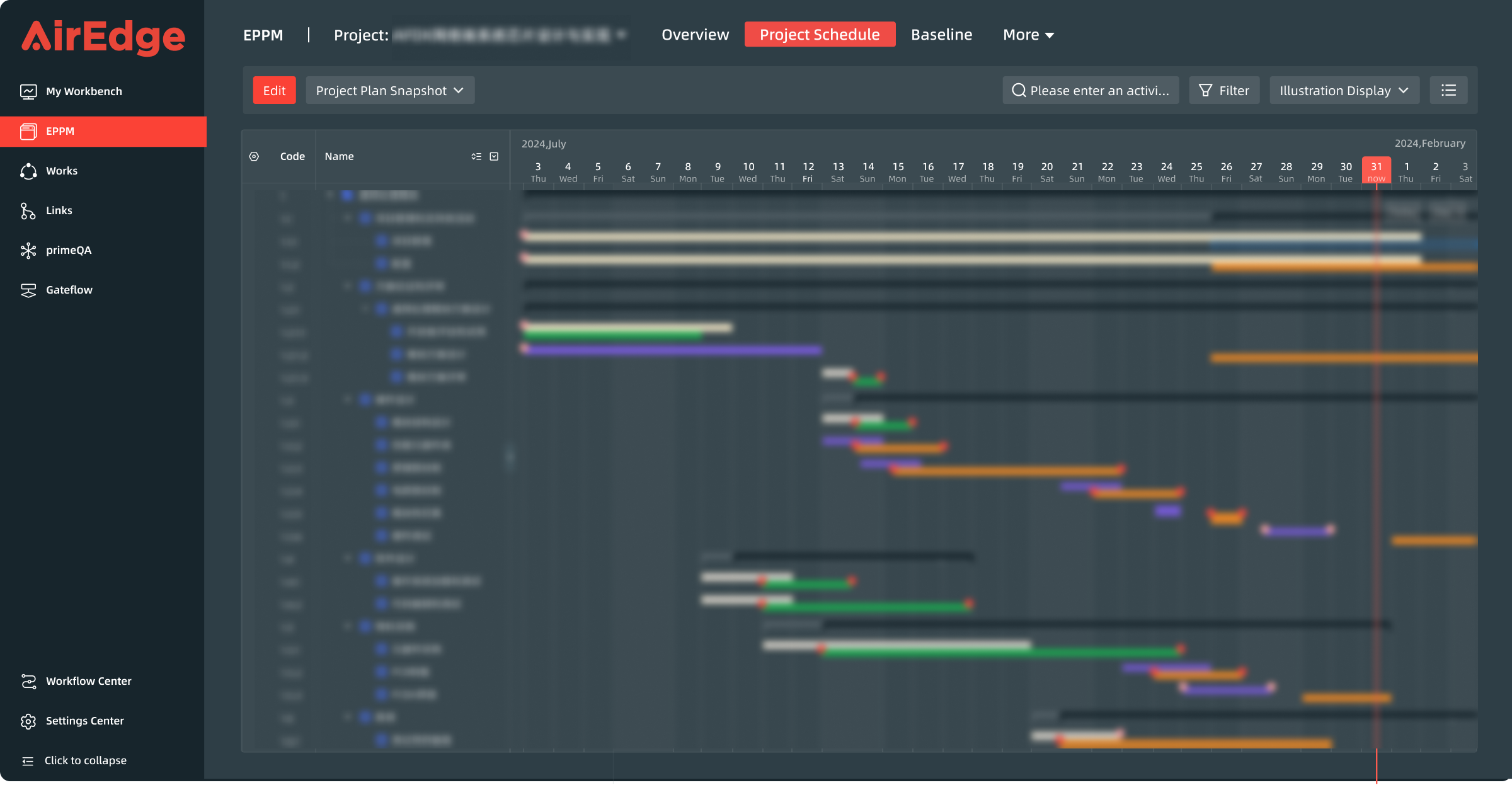Open primeQA snowflake icon
The height and width of the screenshot is (785, 1512).
[28, 250]
